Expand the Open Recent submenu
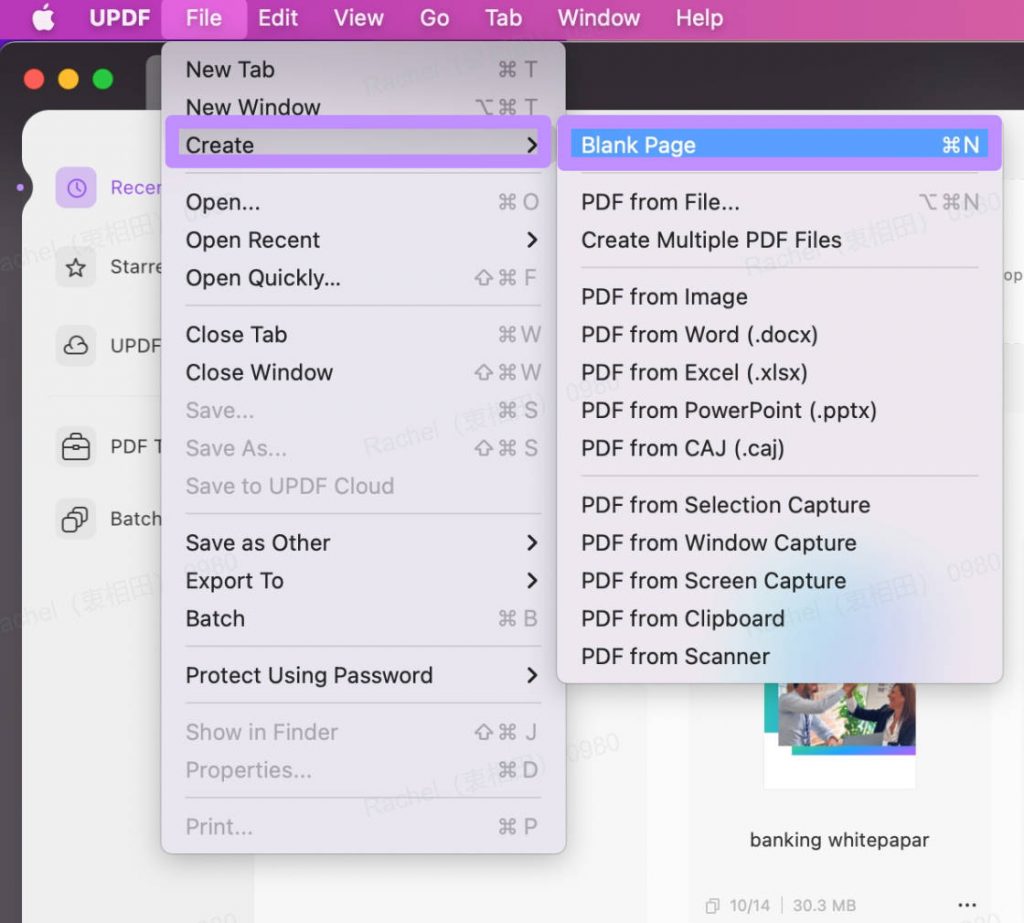This screenshot has height=923, width=1024. pos(363,240)
